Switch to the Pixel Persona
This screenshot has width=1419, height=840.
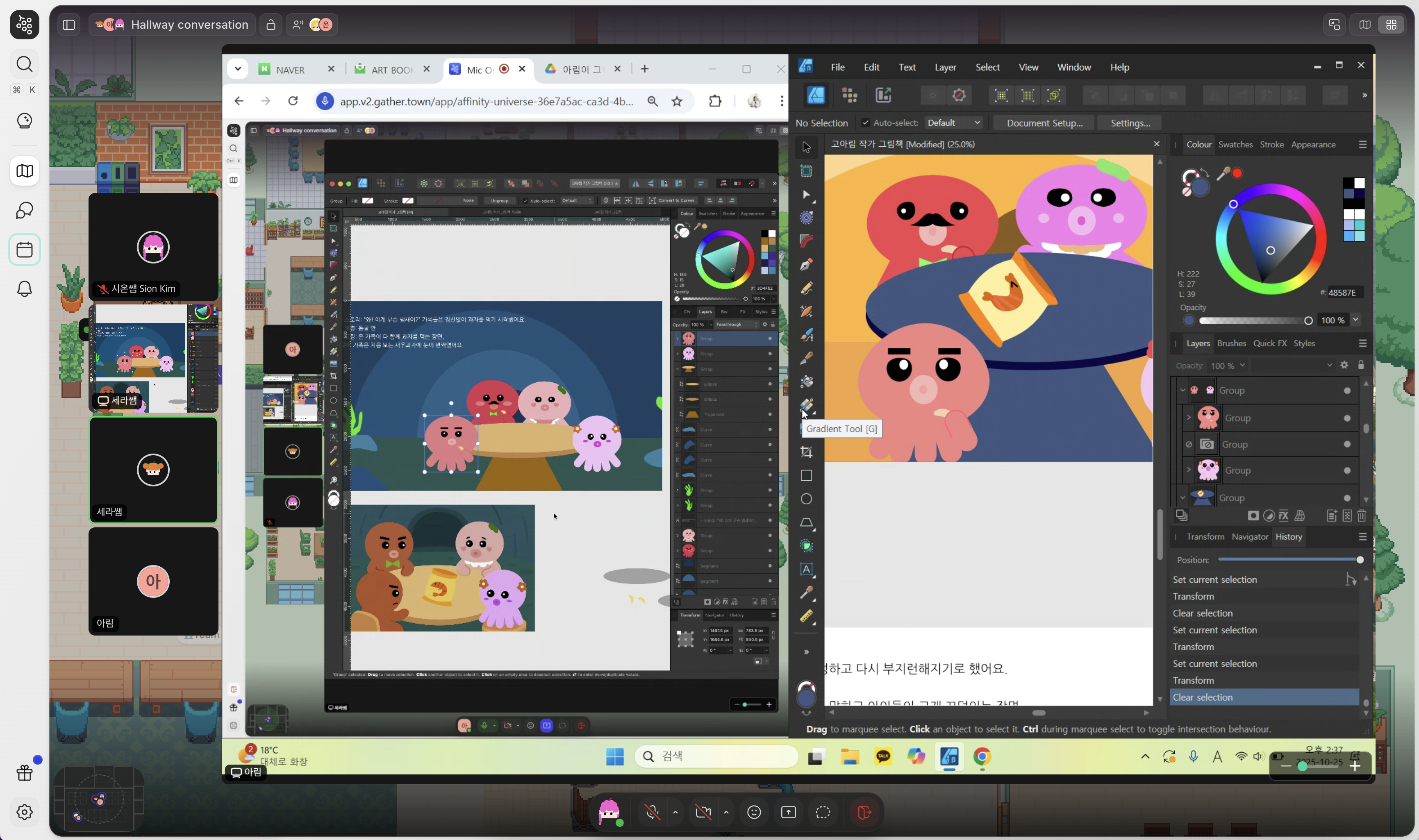[x=849, y=95]
